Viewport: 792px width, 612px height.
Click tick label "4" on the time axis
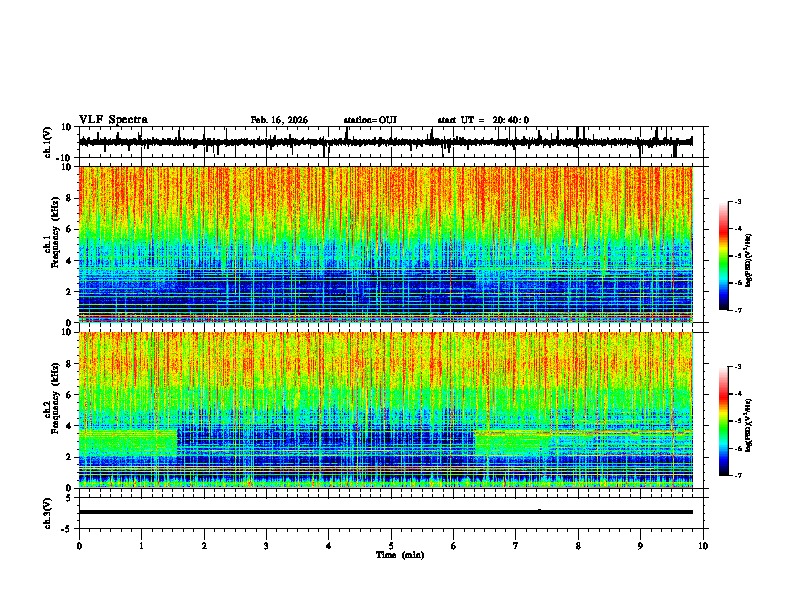coord(329,546)
